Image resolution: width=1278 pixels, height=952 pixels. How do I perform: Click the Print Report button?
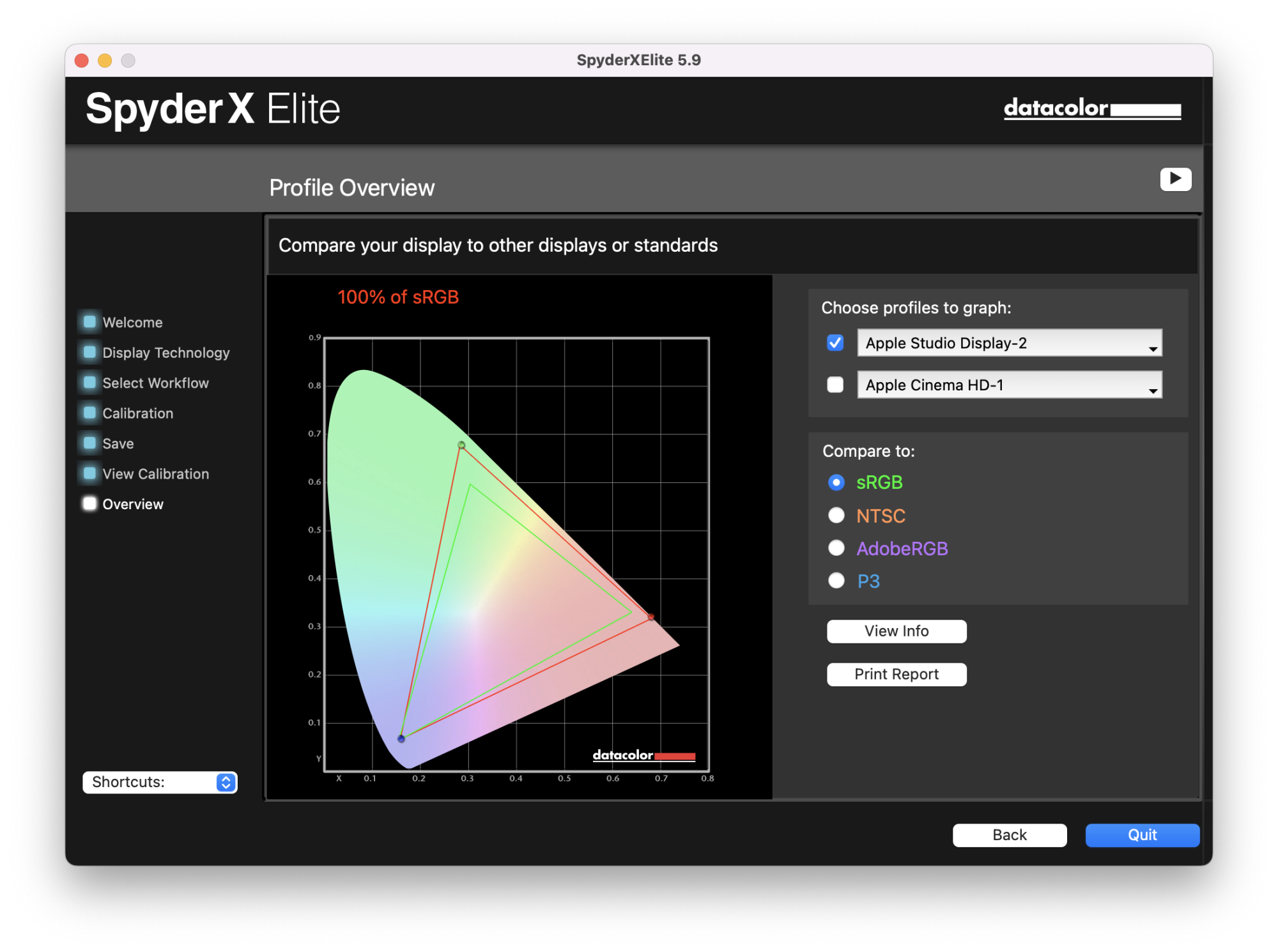coord(896,674)
